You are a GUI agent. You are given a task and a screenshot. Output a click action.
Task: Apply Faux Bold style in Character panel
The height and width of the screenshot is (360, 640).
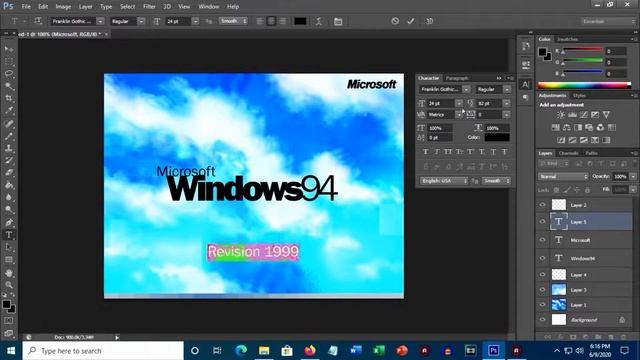[x=426, y=152]
